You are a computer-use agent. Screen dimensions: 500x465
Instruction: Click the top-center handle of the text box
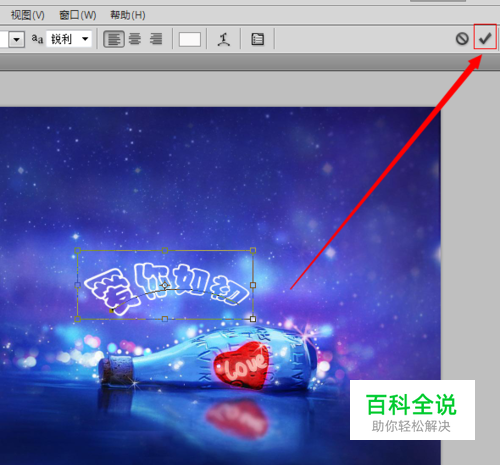click(x=165, y=250)
